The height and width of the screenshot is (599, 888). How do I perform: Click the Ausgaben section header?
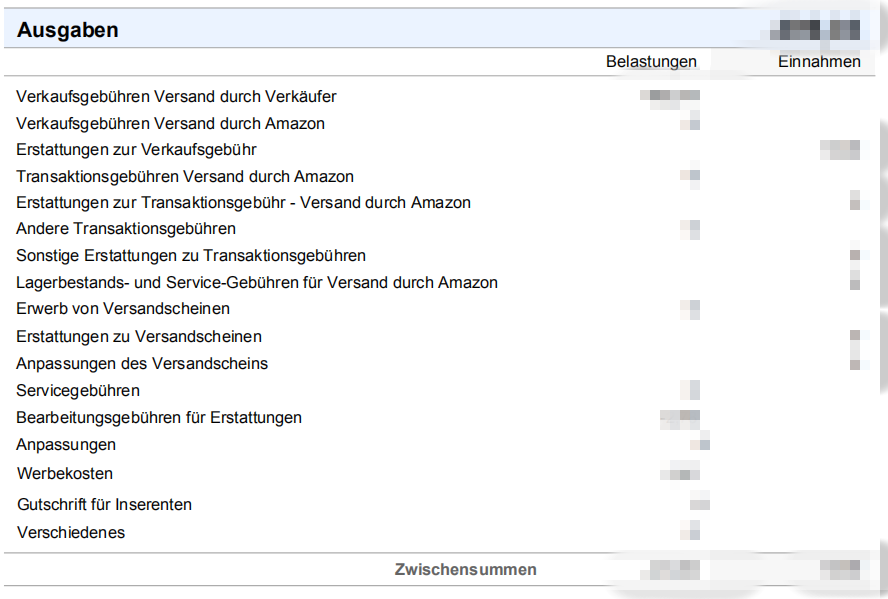pos(68,30)
